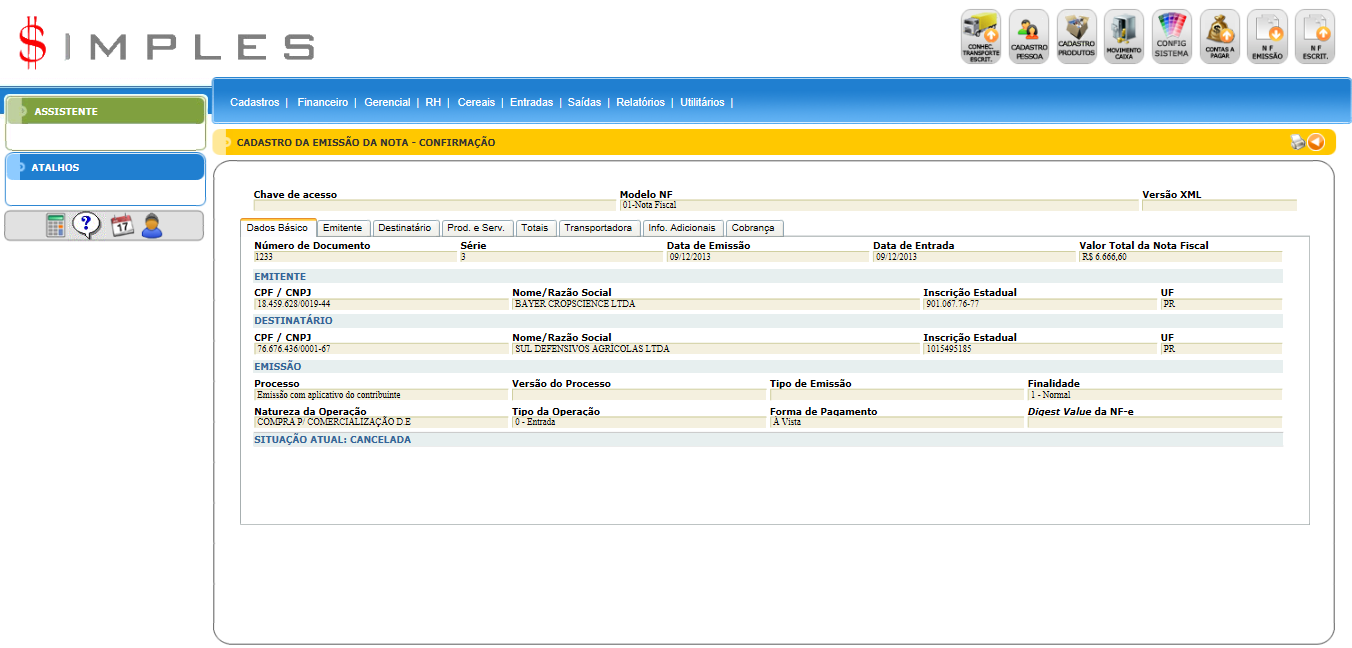Expand the Atalhos panel
The height and width of the screenshot is (648, 1352).
[105, 167]
